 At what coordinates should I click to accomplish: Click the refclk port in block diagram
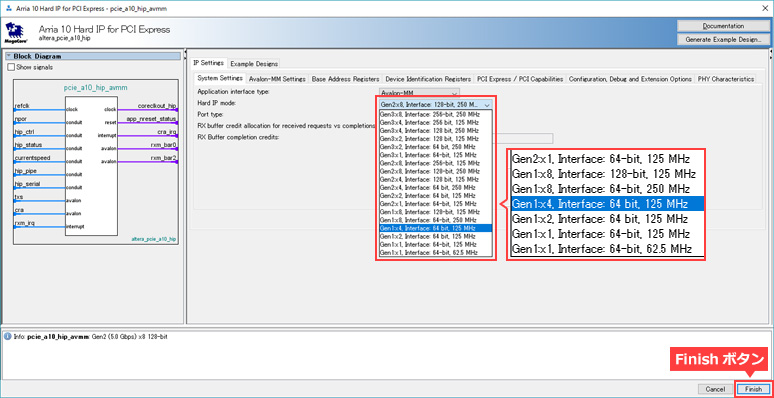(x=22, y=106)
